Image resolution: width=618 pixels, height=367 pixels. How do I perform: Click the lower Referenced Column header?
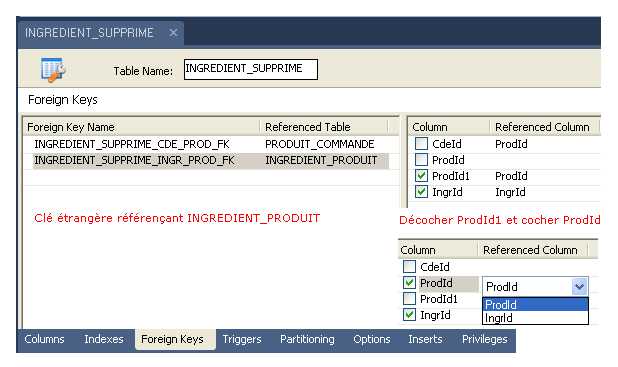click(531, 250)
